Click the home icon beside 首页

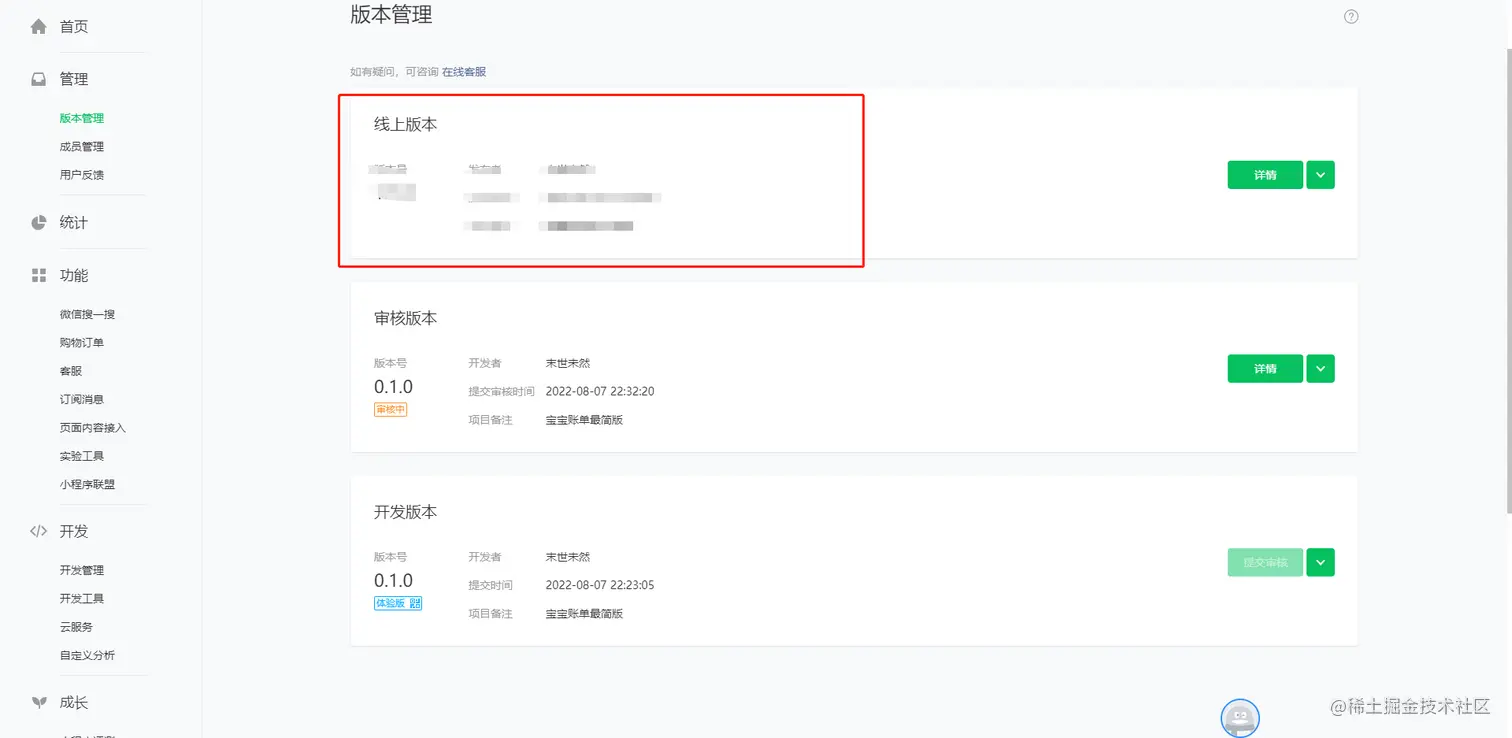pos(39,27)
